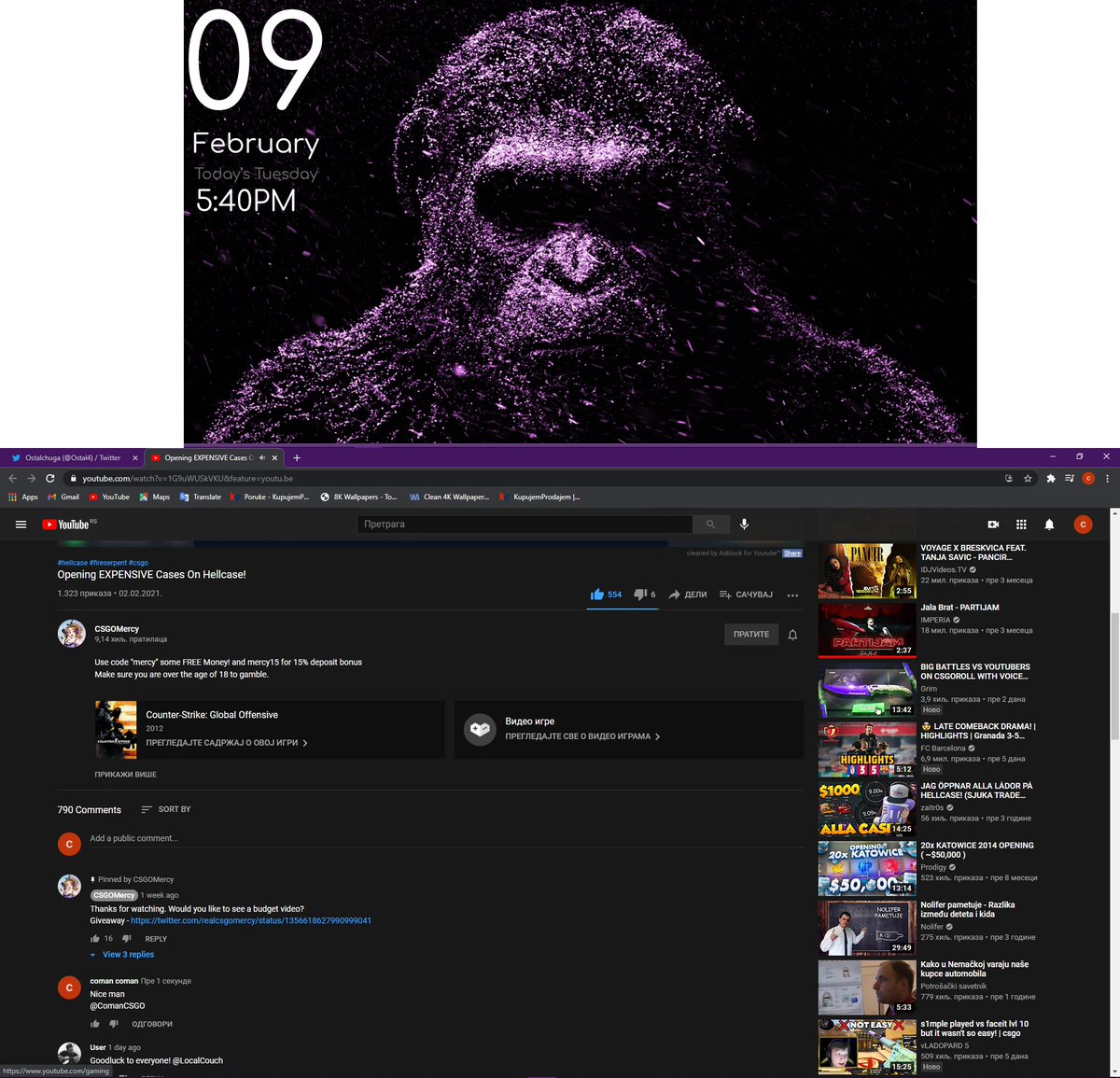
Task: Share the video using ДЕЛИ
Action: click(x=688, y=595)
